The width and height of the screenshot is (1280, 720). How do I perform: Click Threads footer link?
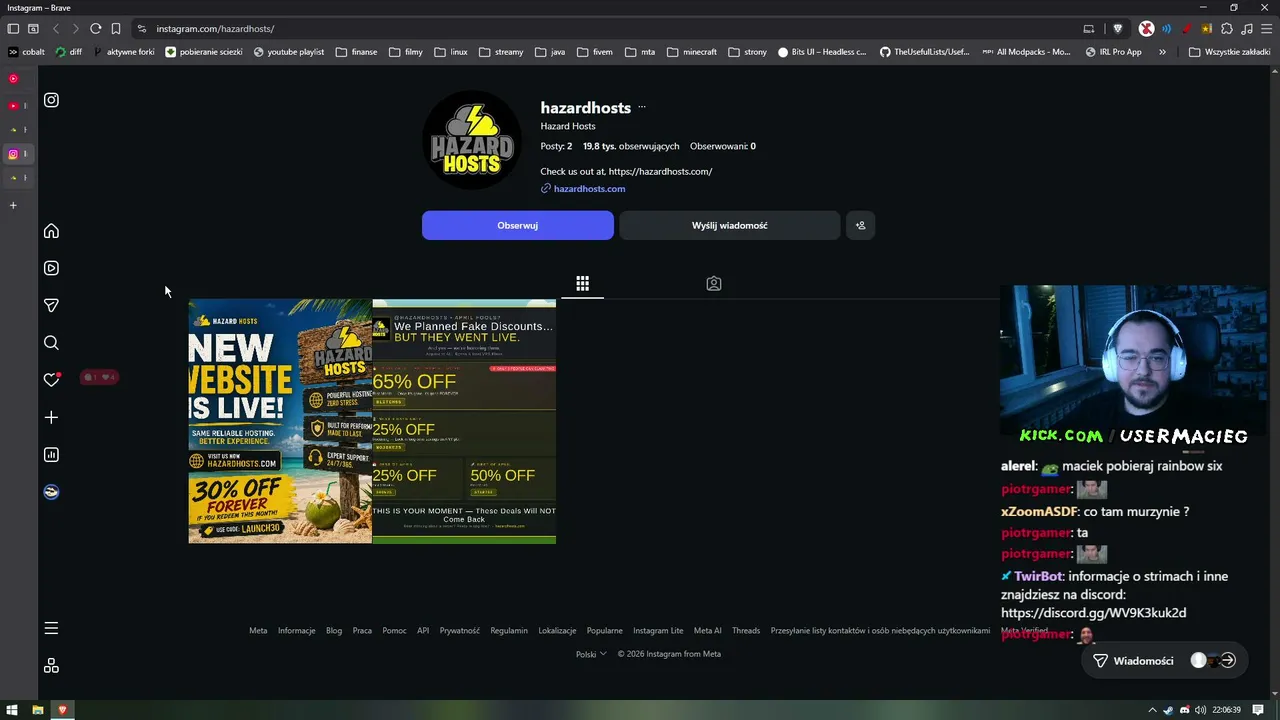tap(746, 631)
